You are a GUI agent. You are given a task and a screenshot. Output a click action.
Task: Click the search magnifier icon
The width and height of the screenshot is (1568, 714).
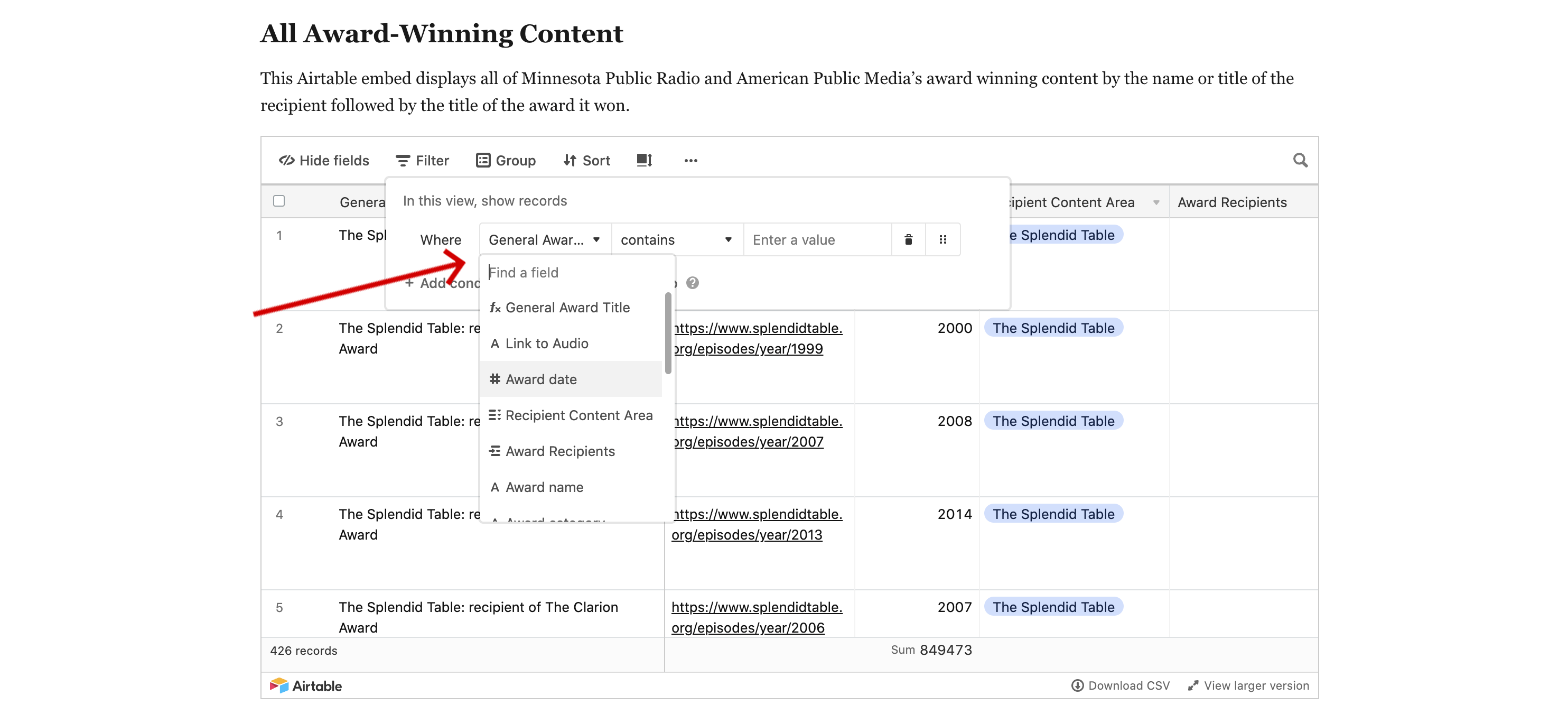click(x=1300, y=160)
